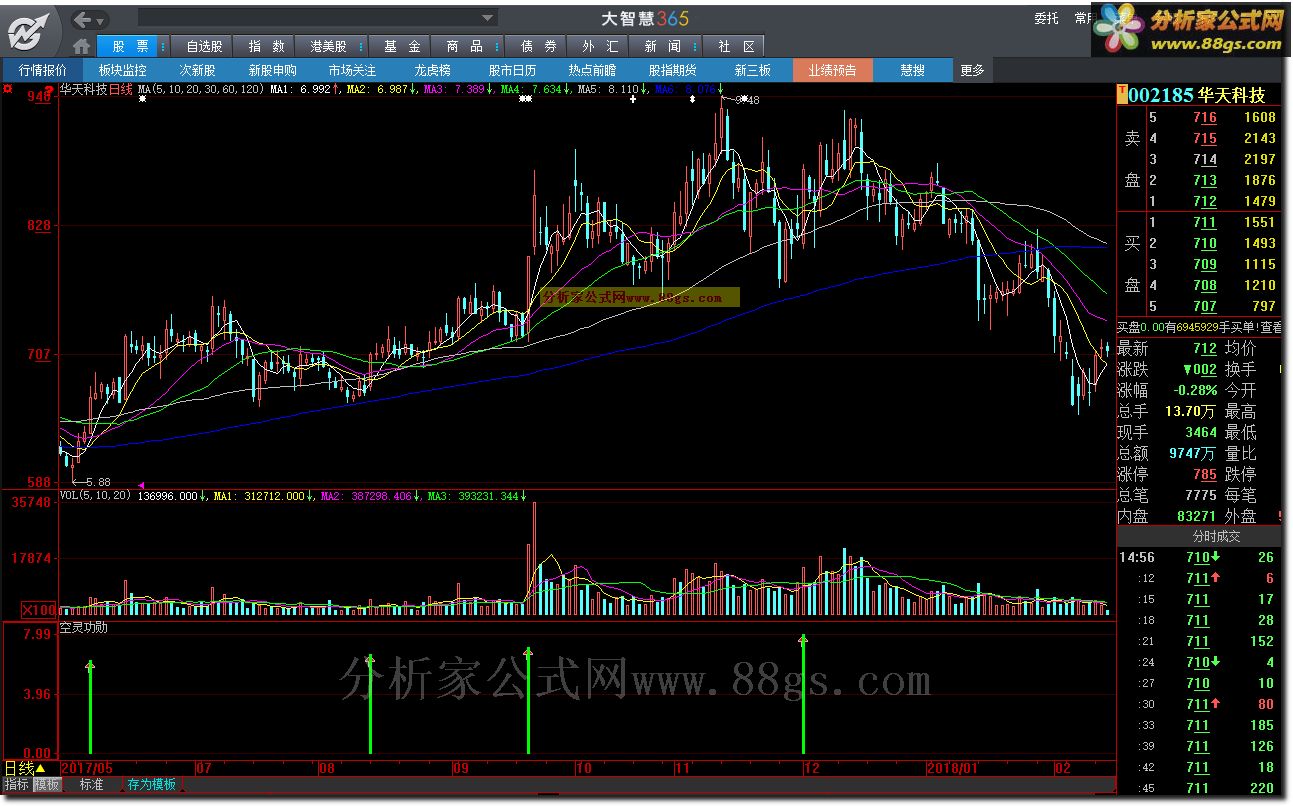Expand the 港美股 submenu dots
Image resolution: width=1293 pixels, height=806 pixels.
(x=362, y=47)
